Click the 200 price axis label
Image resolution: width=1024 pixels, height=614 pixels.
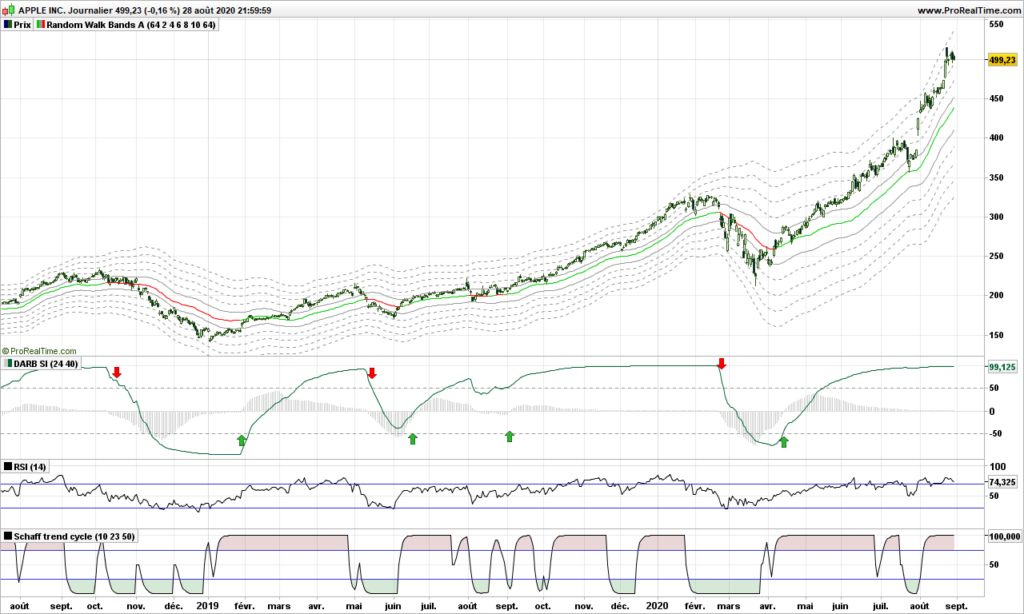[x=996, y=295]
